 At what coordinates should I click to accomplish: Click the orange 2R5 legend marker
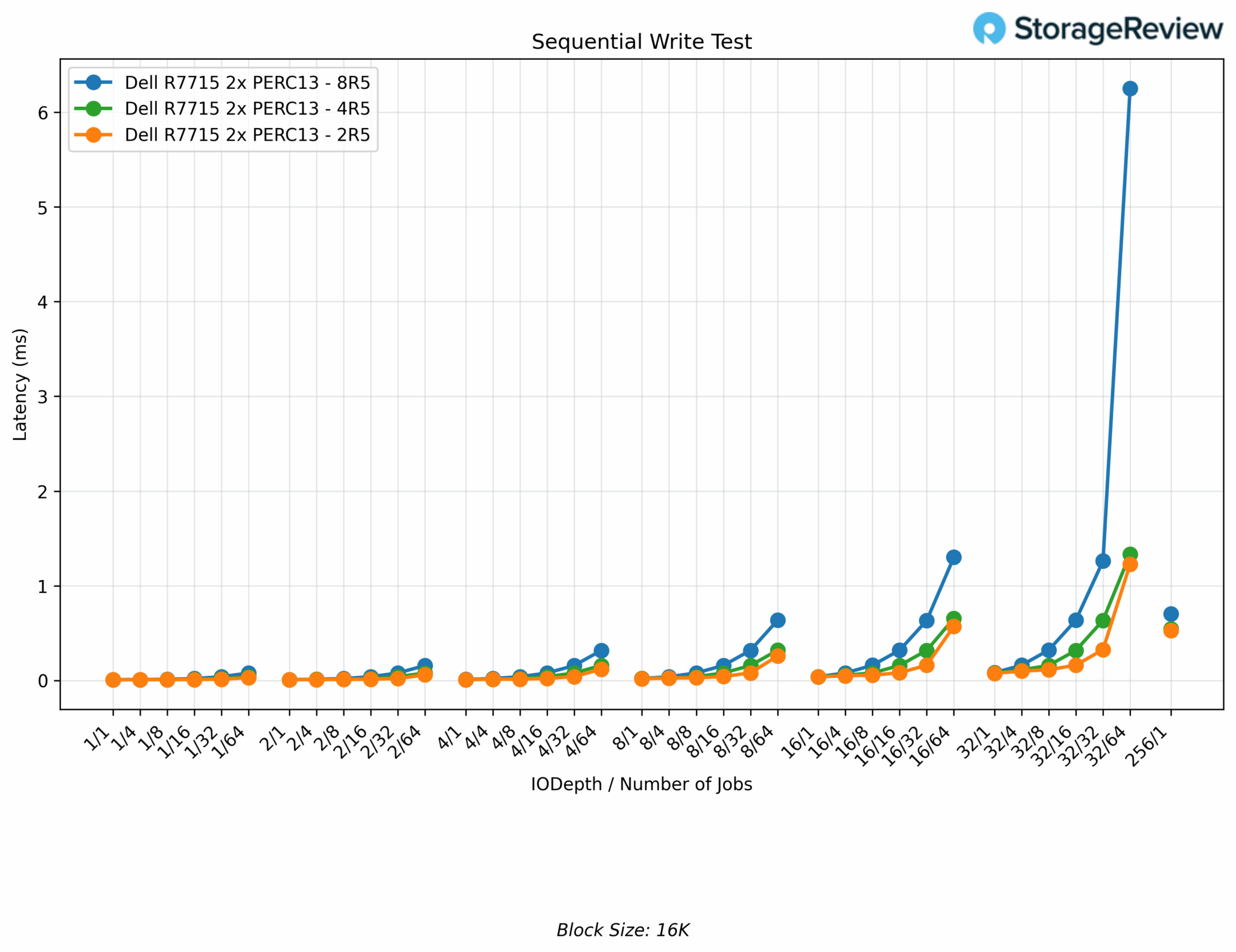click(x=94, y=135)
